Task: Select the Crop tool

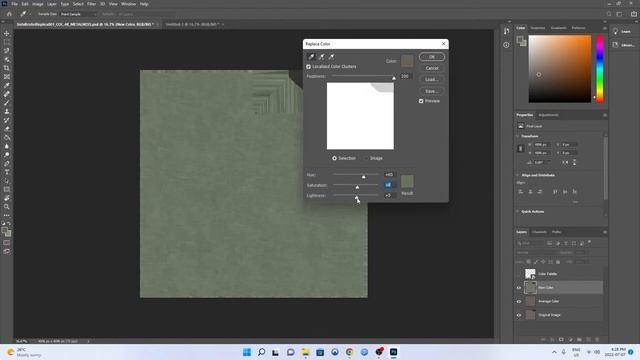Action: point(7,68)
